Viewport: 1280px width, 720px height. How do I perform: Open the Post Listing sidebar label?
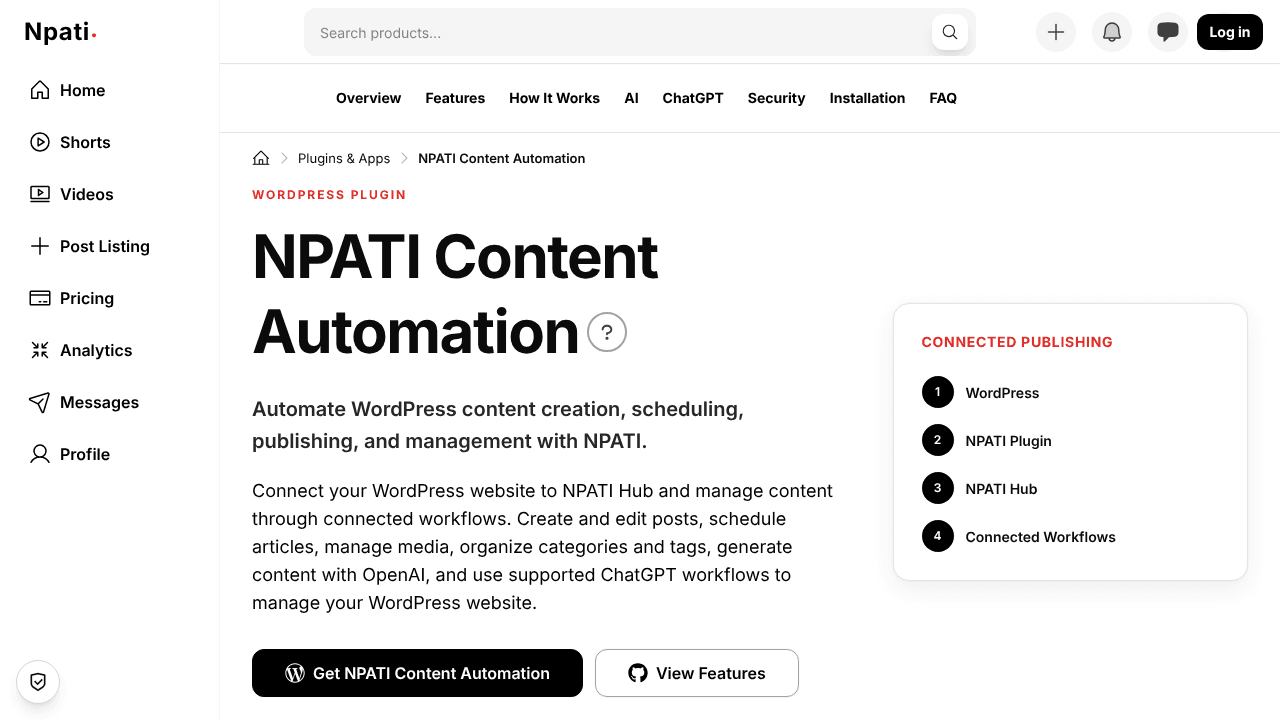click(x=105, y=246)
